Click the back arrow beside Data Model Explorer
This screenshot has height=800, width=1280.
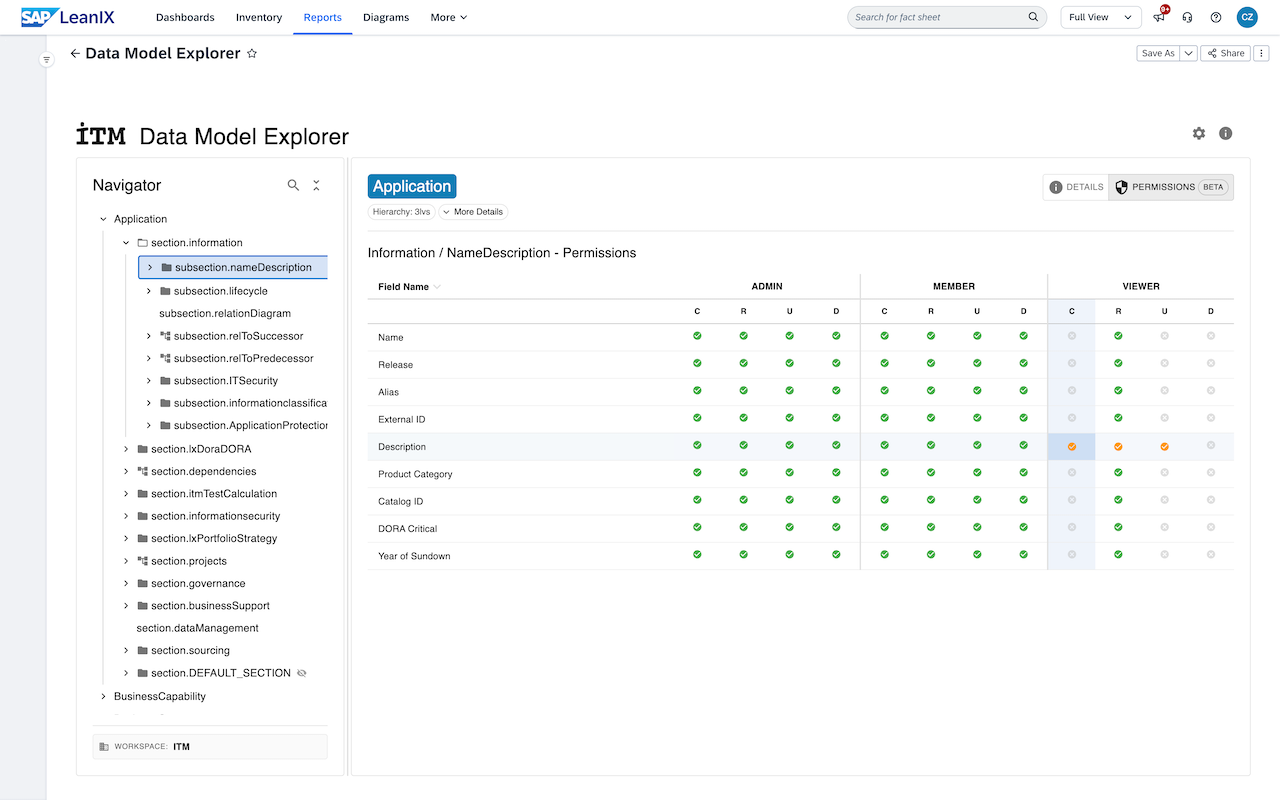(x=75, y=54)
